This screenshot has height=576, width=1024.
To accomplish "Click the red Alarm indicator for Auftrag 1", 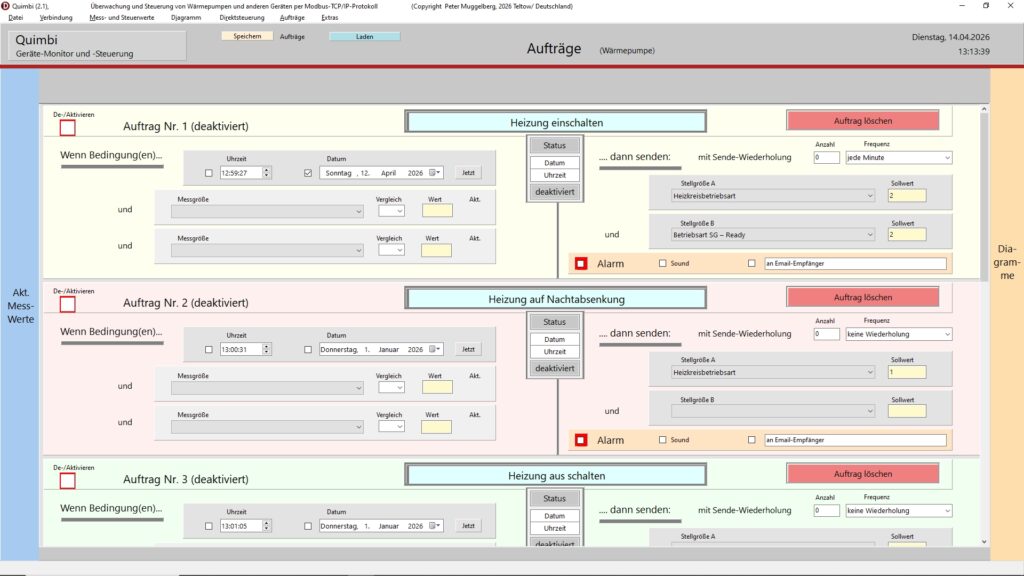I will click(581, 264).
